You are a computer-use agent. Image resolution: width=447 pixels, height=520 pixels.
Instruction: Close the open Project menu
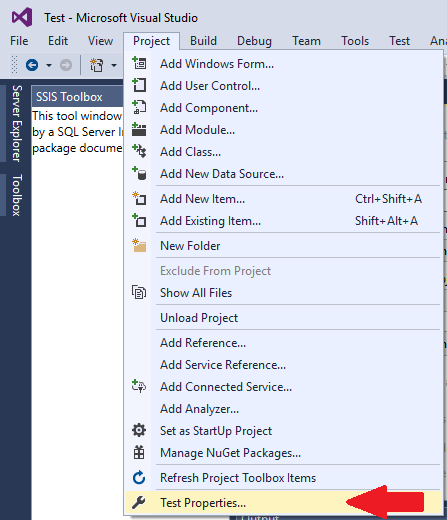(x=151, y=41)
